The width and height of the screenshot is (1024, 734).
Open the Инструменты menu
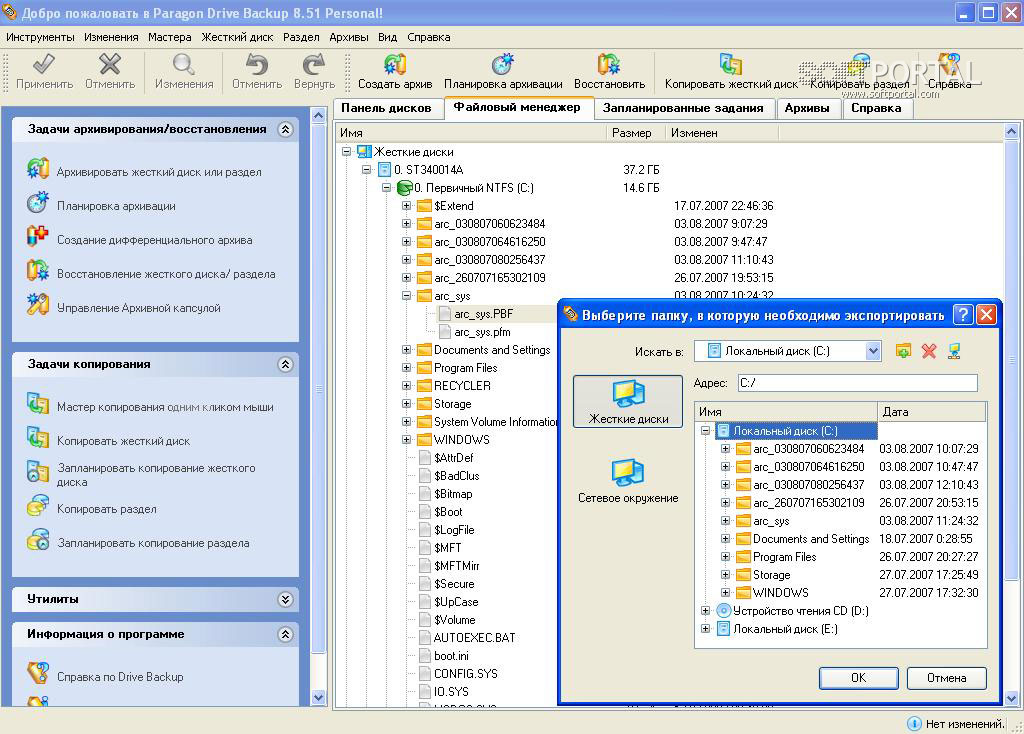click(x=40, y=37)
